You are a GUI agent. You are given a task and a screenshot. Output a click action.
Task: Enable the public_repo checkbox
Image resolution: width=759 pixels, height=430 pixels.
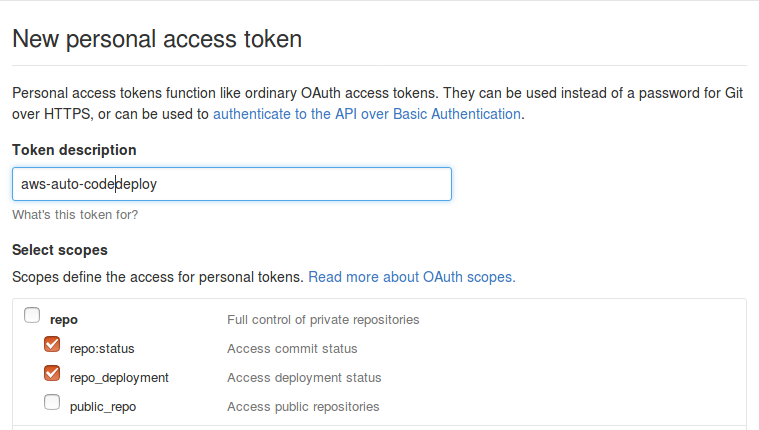(52, 402)
